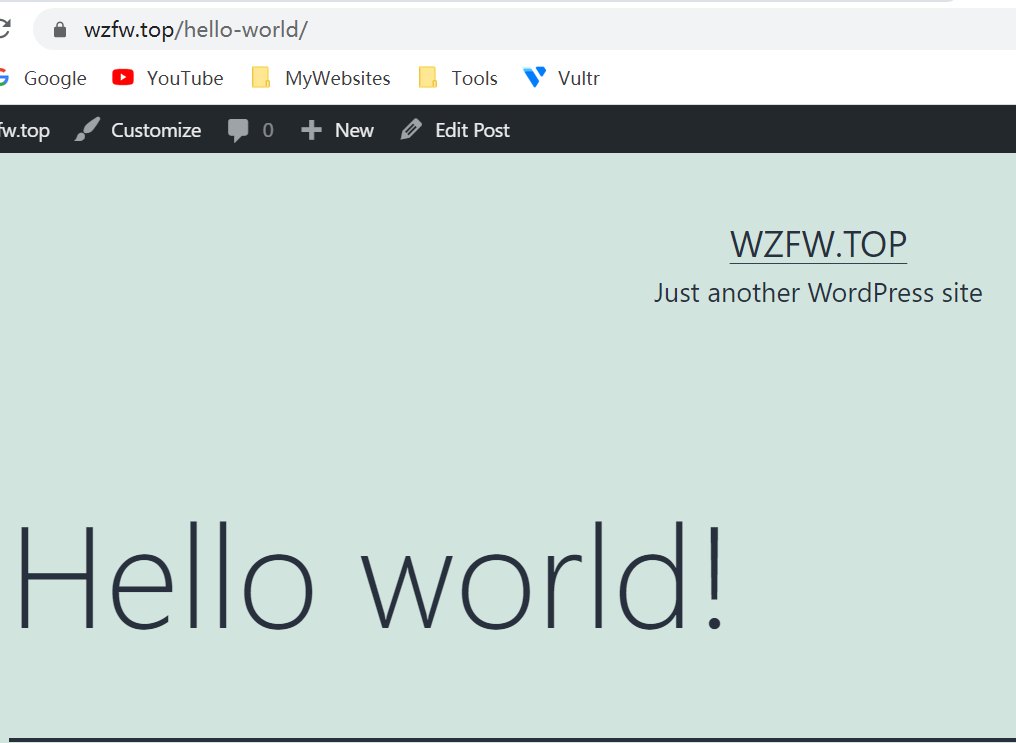Click the Tools bookmark folder icon

click(428, 78)
